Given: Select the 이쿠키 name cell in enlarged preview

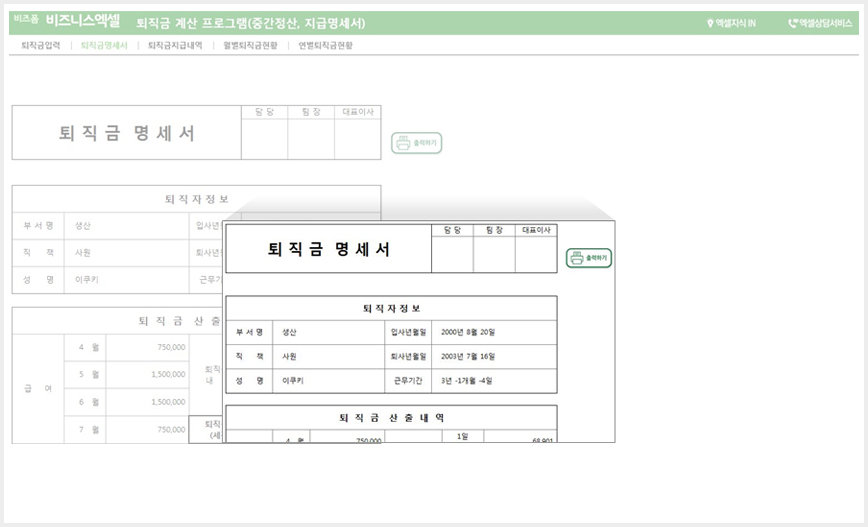Looking at the screenshot, I should [x=329, y=381].
